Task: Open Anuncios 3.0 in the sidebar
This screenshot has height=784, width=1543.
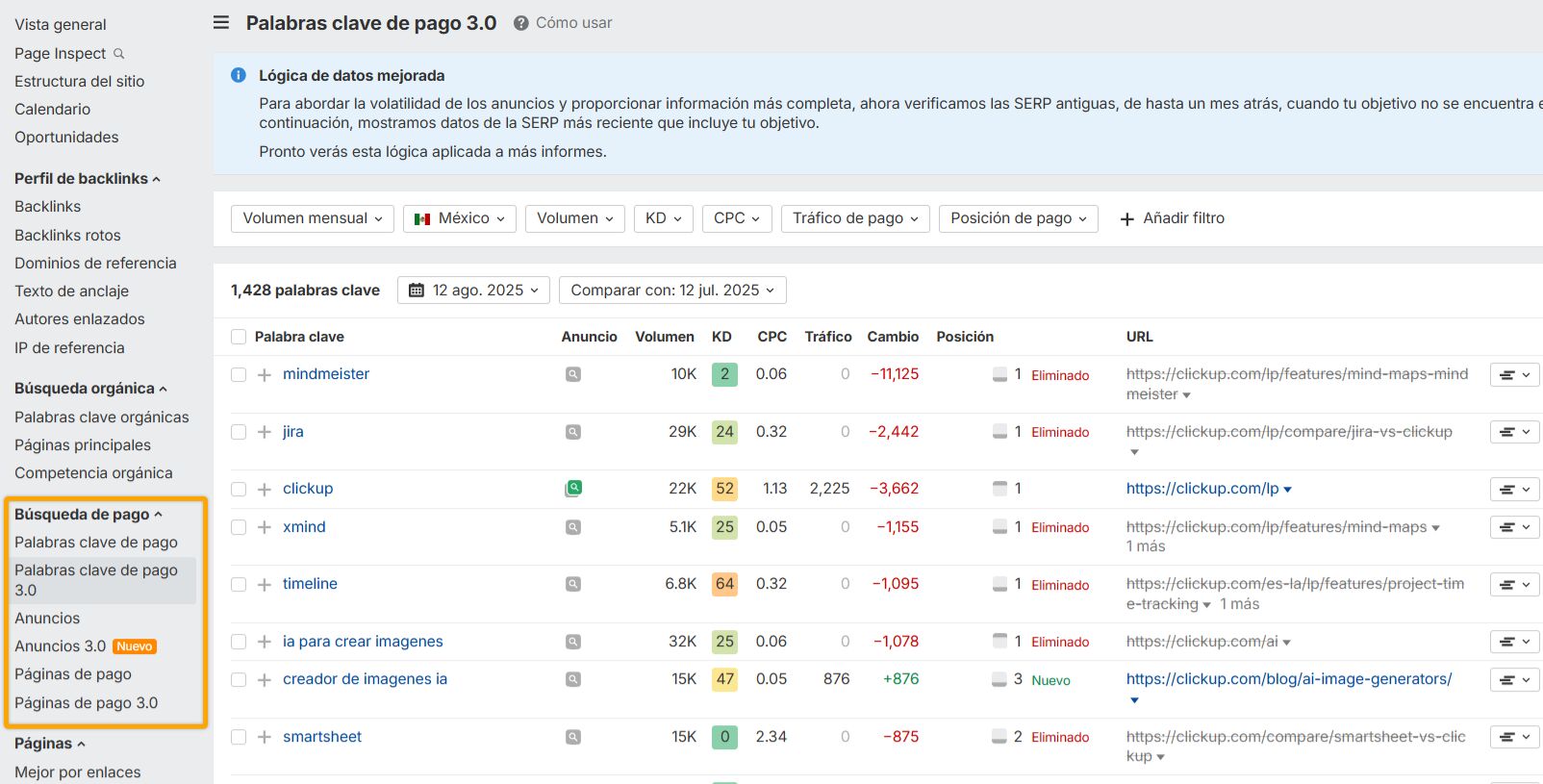Action: pyautogui.click(x=61, y=646)
